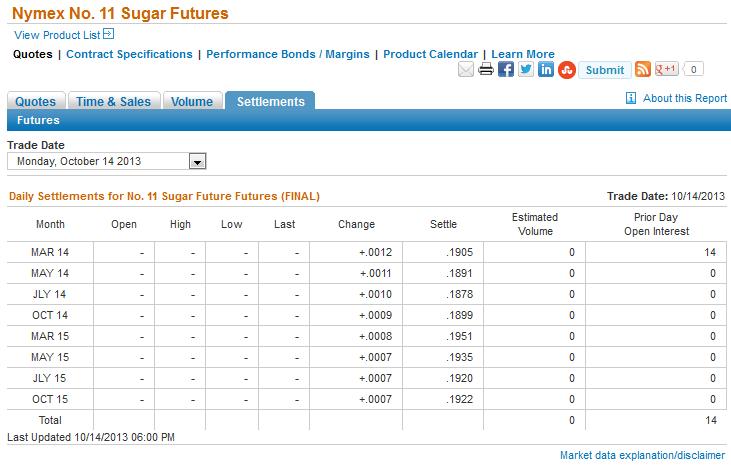Click the info icon beside About this Report
This screenshot has width=731, height=465.
[631, 98]
